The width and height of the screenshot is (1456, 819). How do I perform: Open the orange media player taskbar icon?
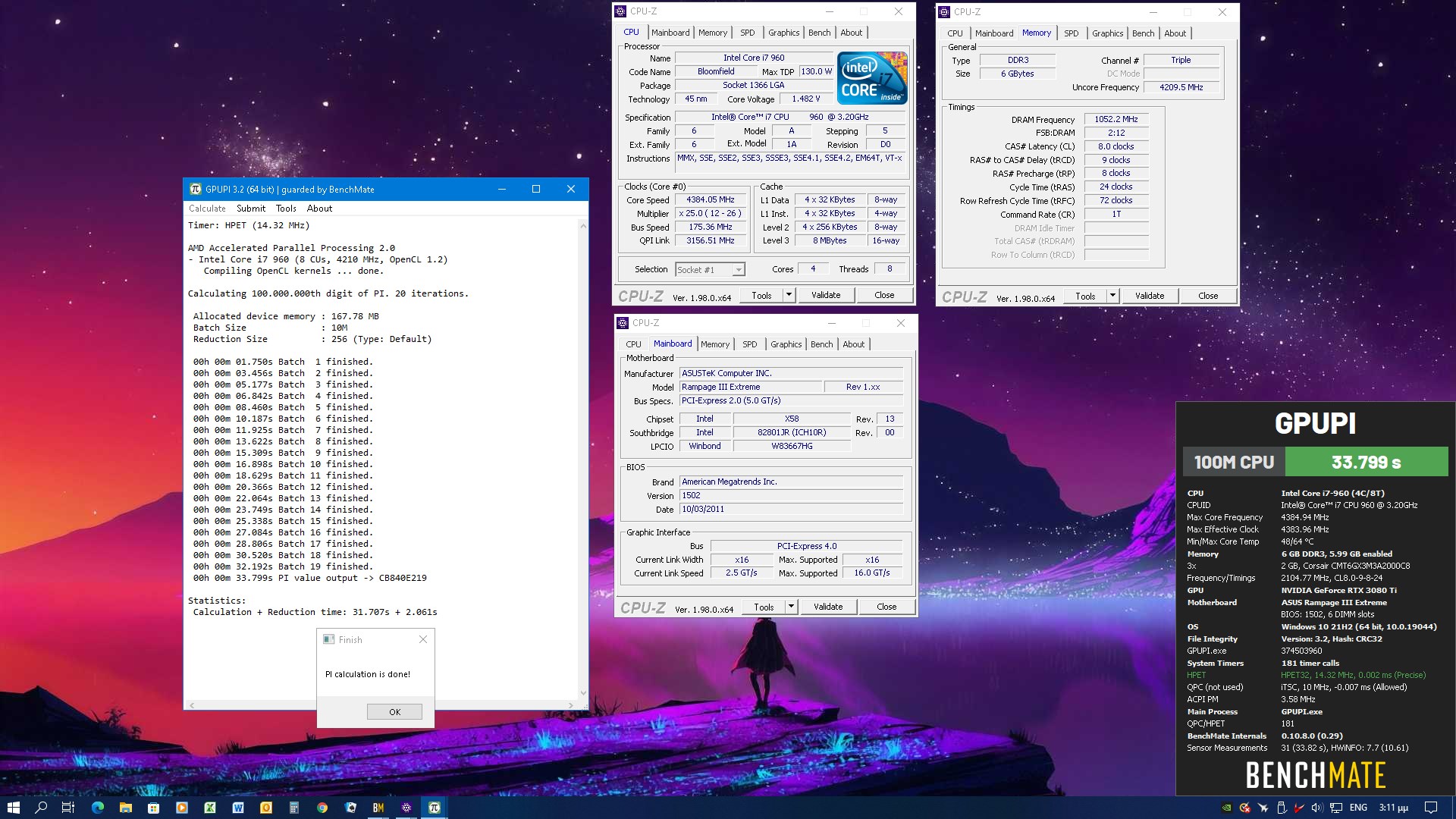coord(181,808)
